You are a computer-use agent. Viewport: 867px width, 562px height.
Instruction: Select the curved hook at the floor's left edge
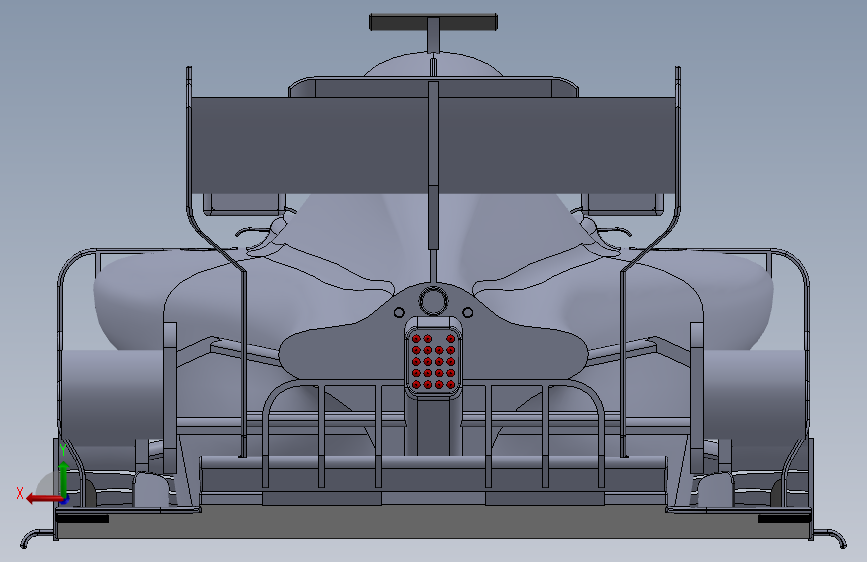pos(36,538)
